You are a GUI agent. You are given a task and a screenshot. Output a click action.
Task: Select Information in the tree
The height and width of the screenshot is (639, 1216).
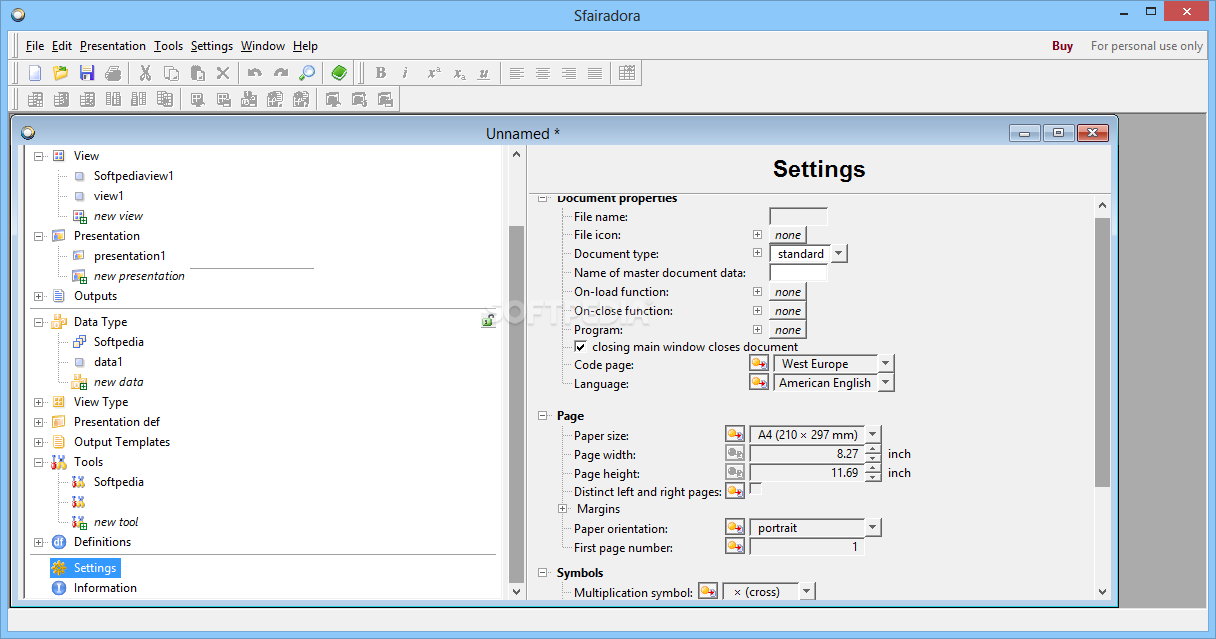pos(105,588)
